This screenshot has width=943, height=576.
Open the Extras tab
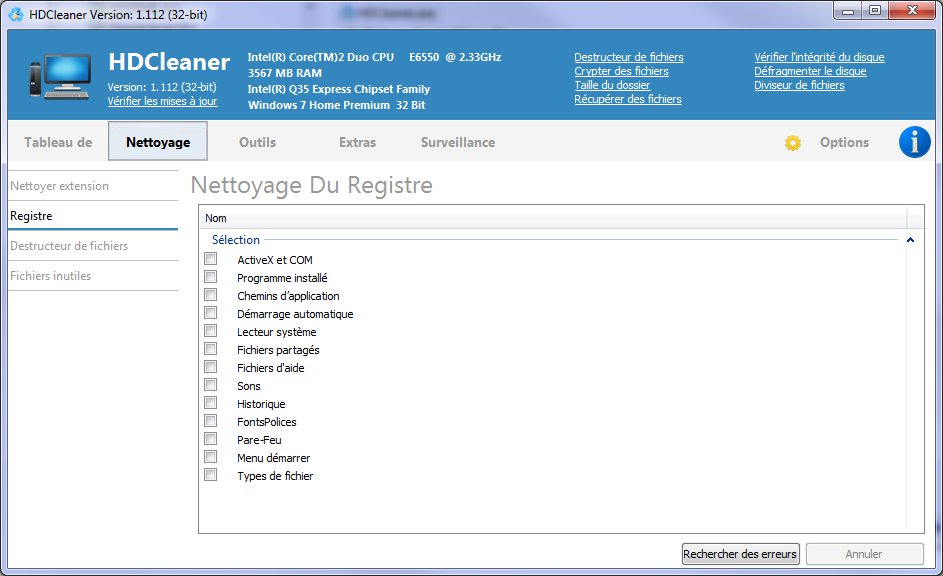[x=357, y=142]
